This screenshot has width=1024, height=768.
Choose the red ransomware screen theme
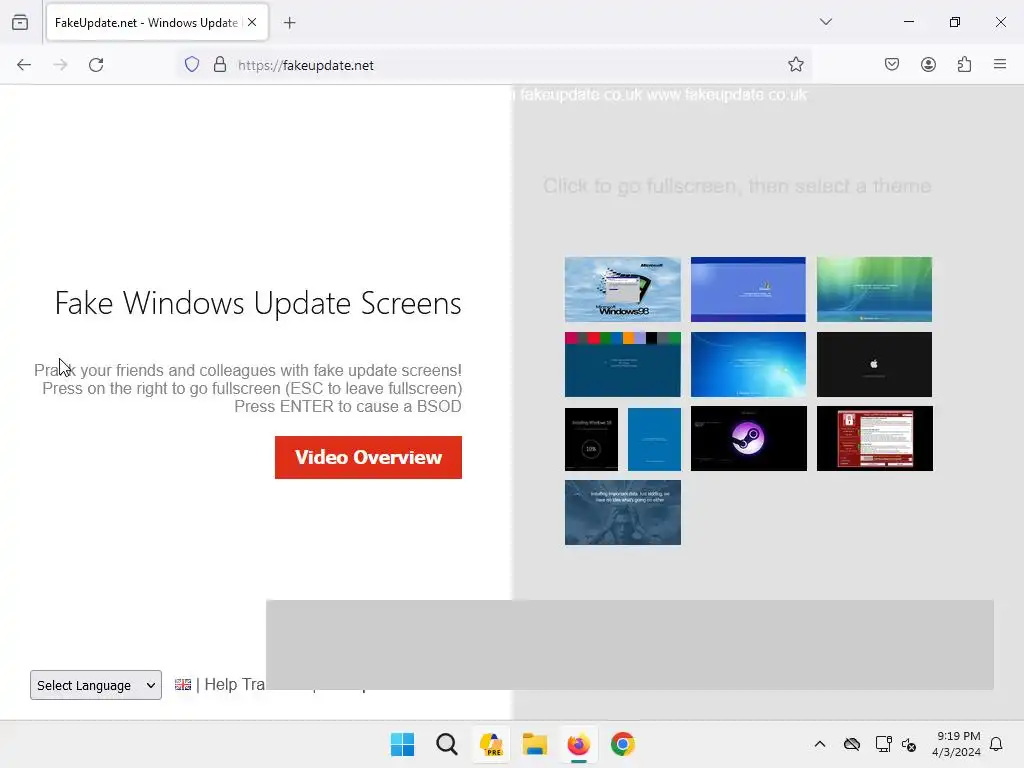pyautogui.click(x=875, y=438)
